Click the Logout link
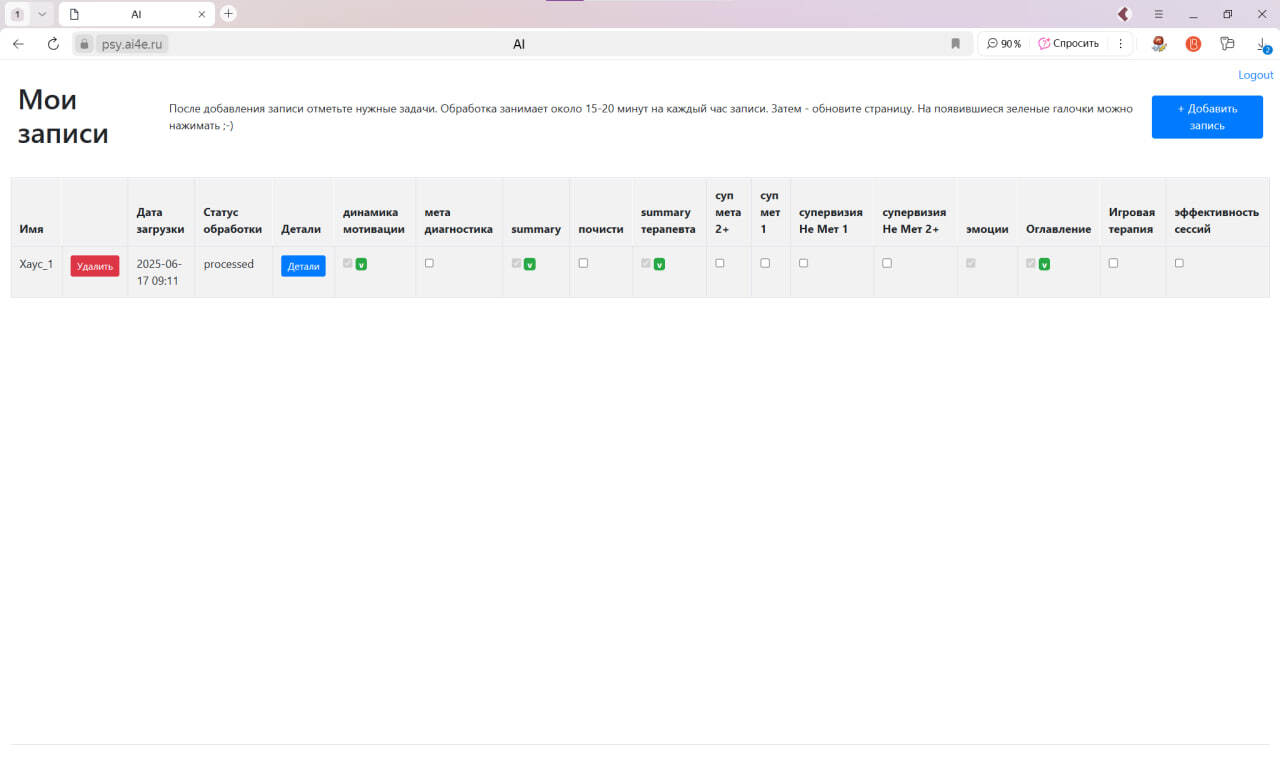 pyautogui.click(x=1255, y=75)
